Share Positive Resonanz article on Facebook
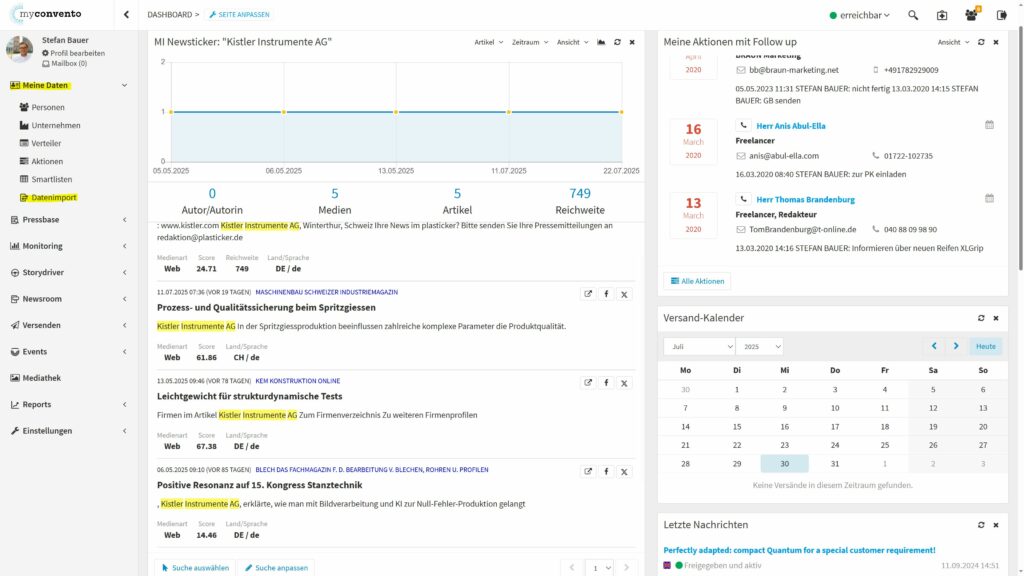The image size is (1024, 576). [606, 472]
